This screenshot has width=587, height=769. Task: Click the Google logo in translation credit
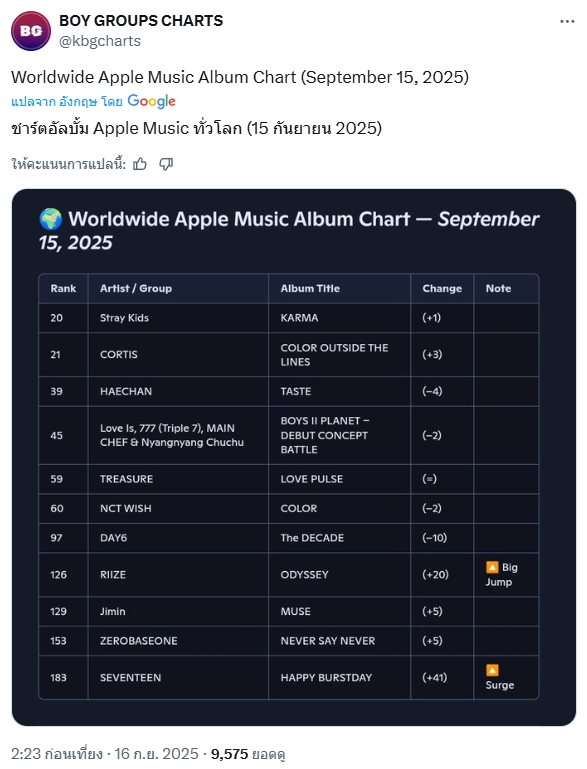(151, 101)
